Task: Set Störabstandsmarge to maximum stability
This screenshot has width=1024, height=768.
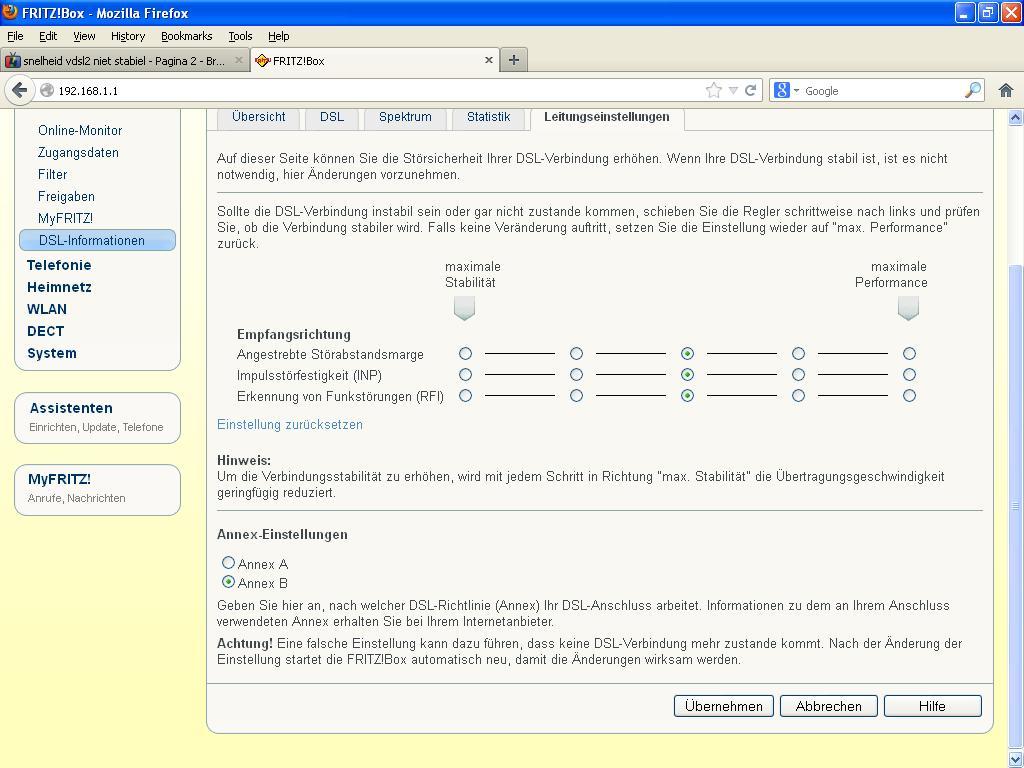Action: pyautogui.click(x=465, y=354)
